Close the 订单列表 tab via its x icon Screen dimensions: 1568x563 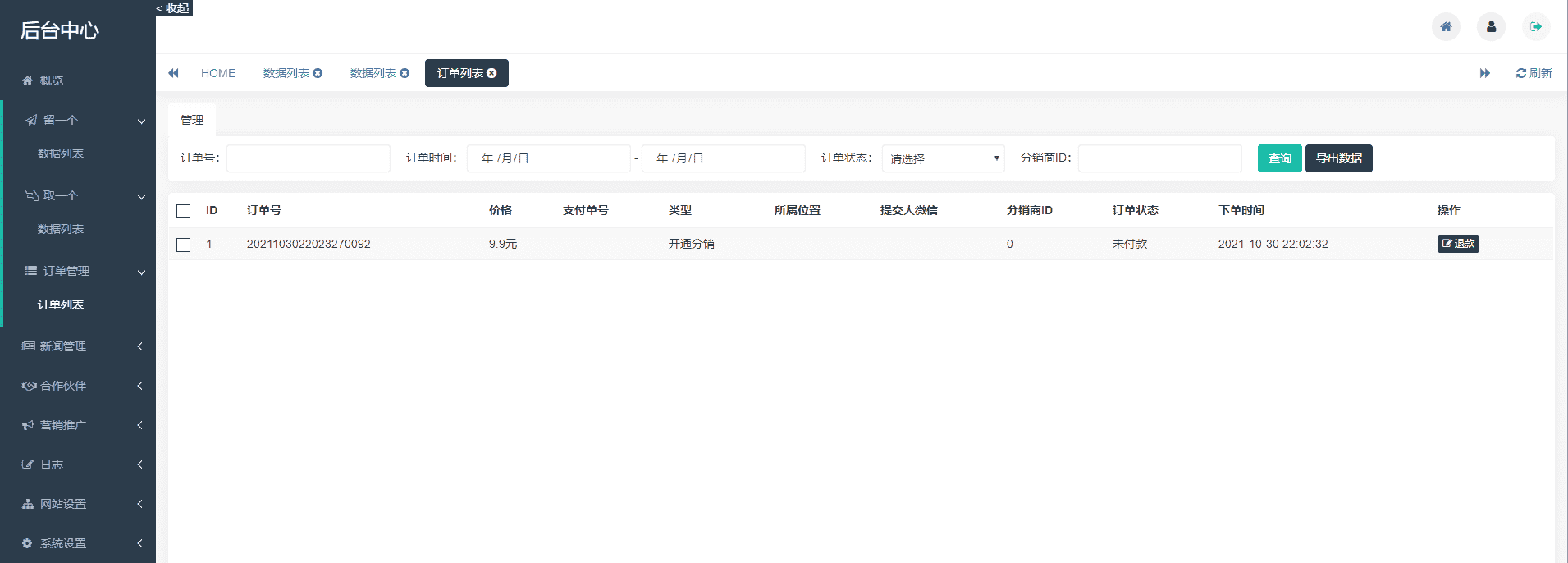click(491, 73)
